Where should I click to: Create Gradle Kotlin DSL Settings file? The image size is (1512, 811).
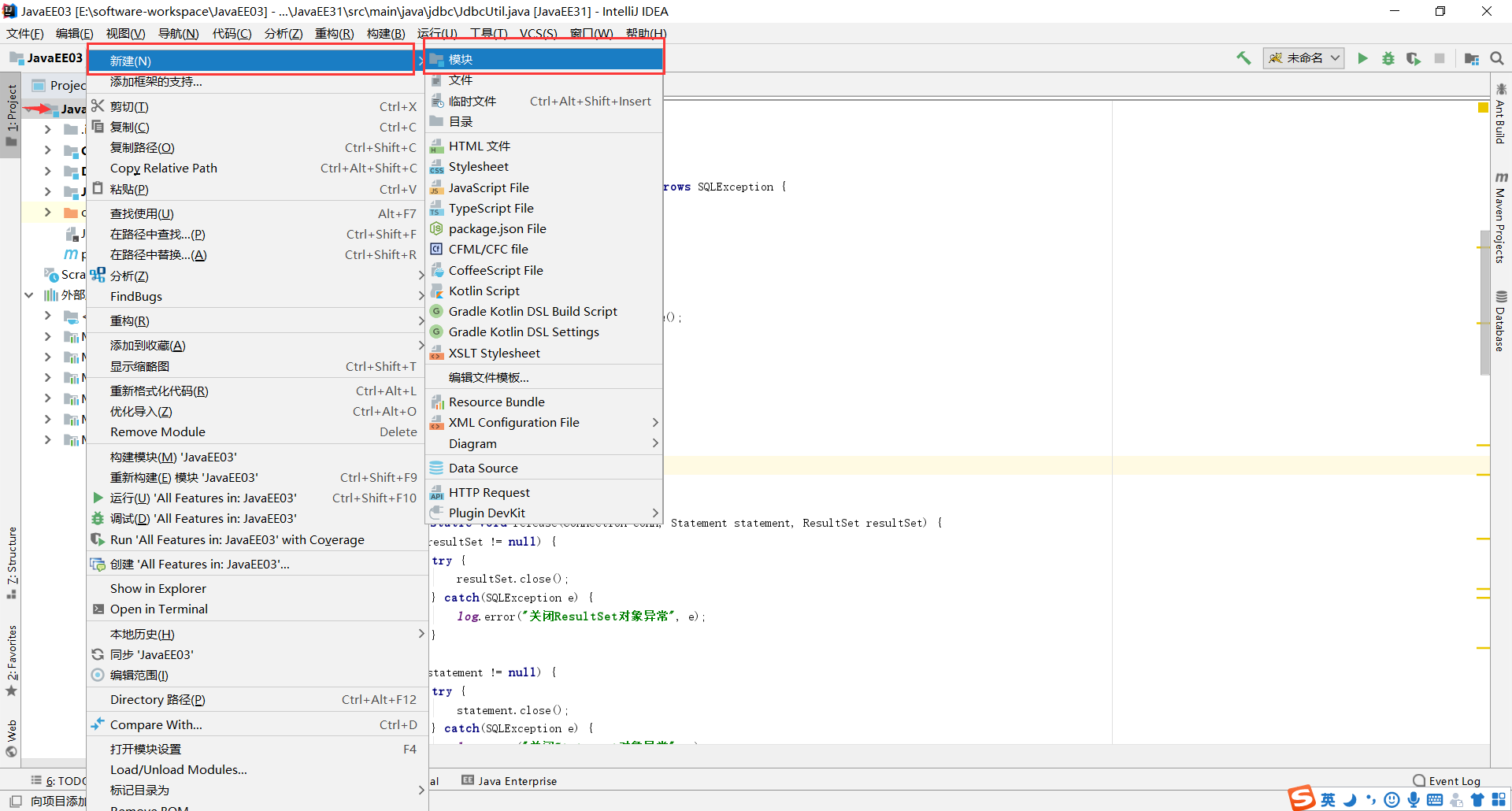(544, 331)
